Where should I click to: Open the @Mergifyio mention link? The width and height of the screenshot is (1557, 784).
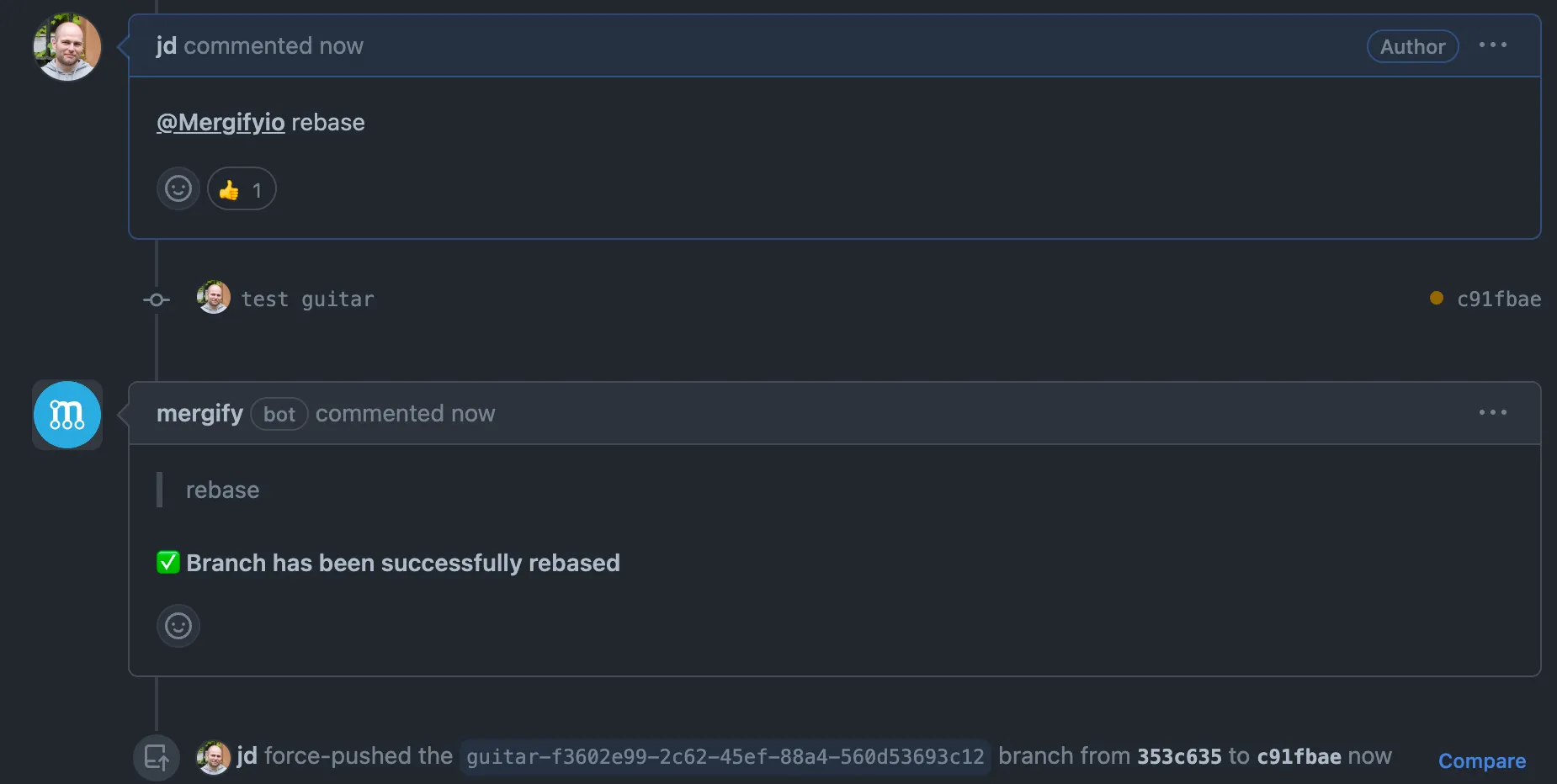221,122
